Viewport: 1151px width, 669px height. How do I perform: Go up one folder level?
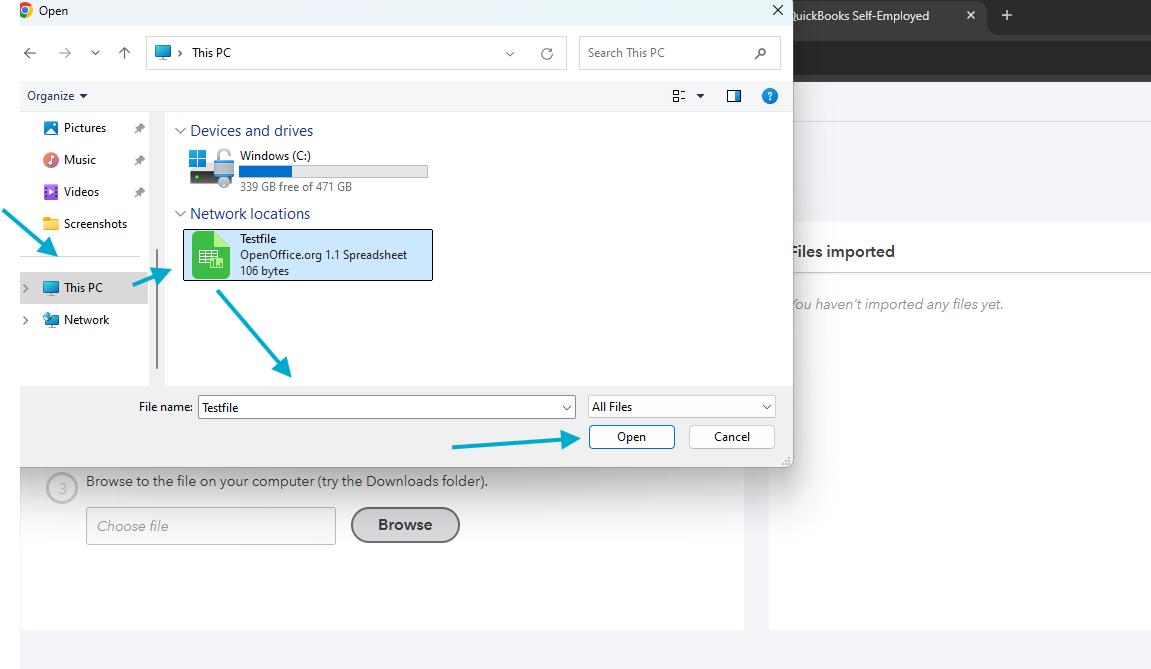click(x=125, y=53)
